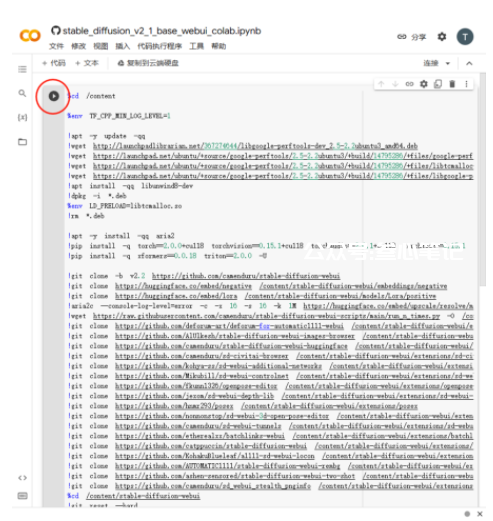The height and width of the screenshot is (521, 493).
Task: Open the 代码执行程序 runtime menu
Action: coord(159,46)
